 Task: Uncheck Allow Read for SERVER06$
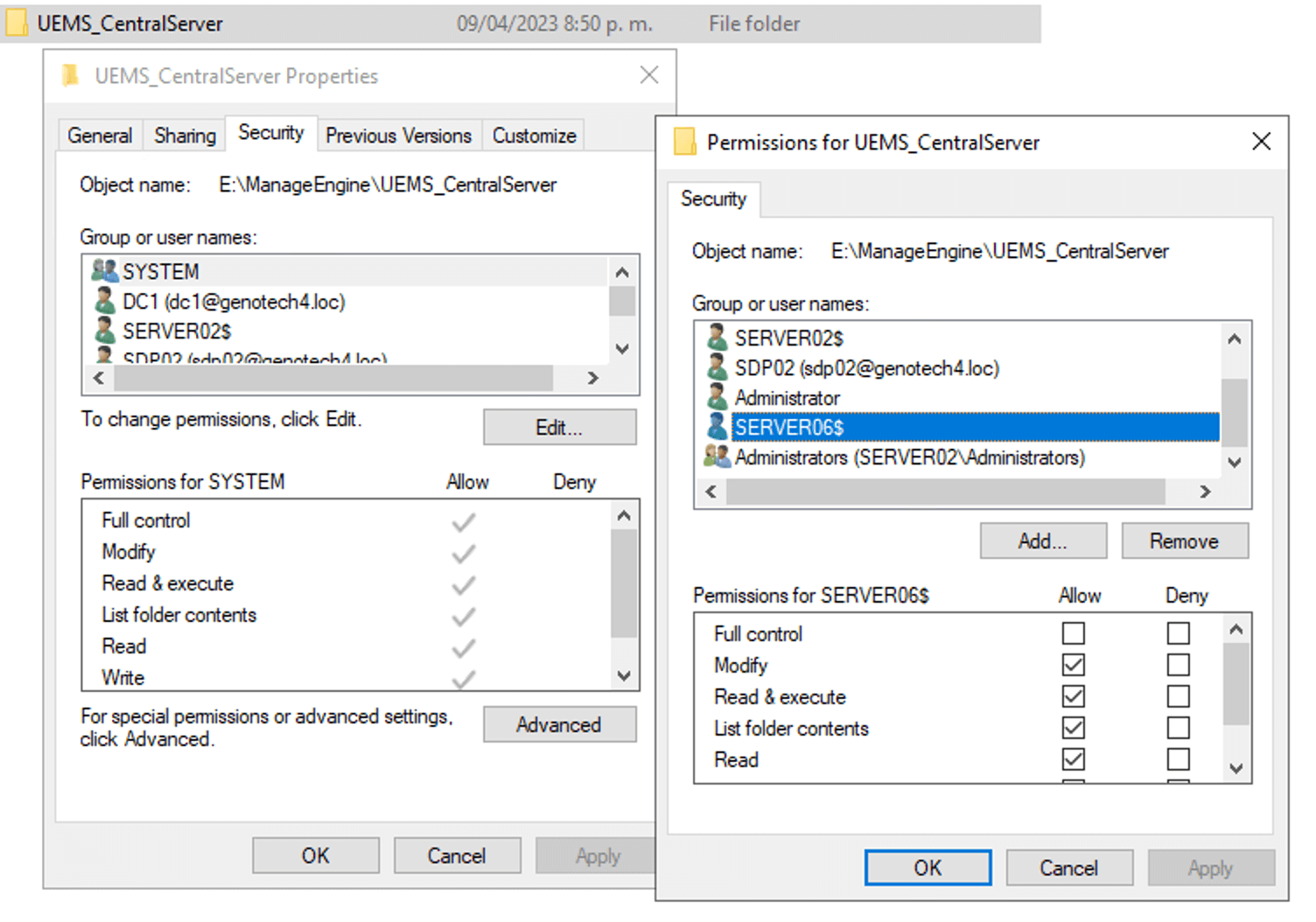click(x=1074, y=759)
